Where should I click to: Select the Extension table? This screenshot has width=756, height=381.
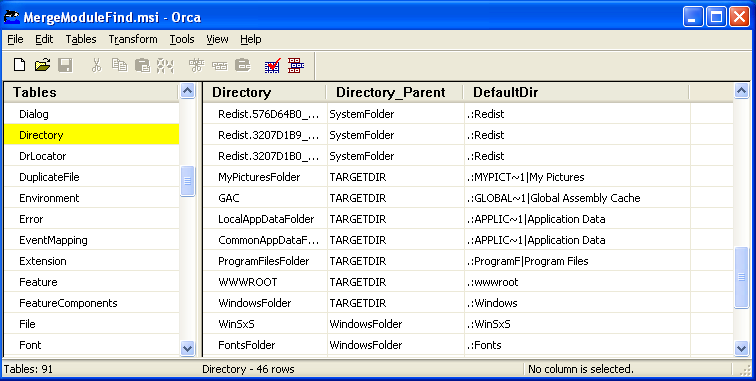point(92,261)
